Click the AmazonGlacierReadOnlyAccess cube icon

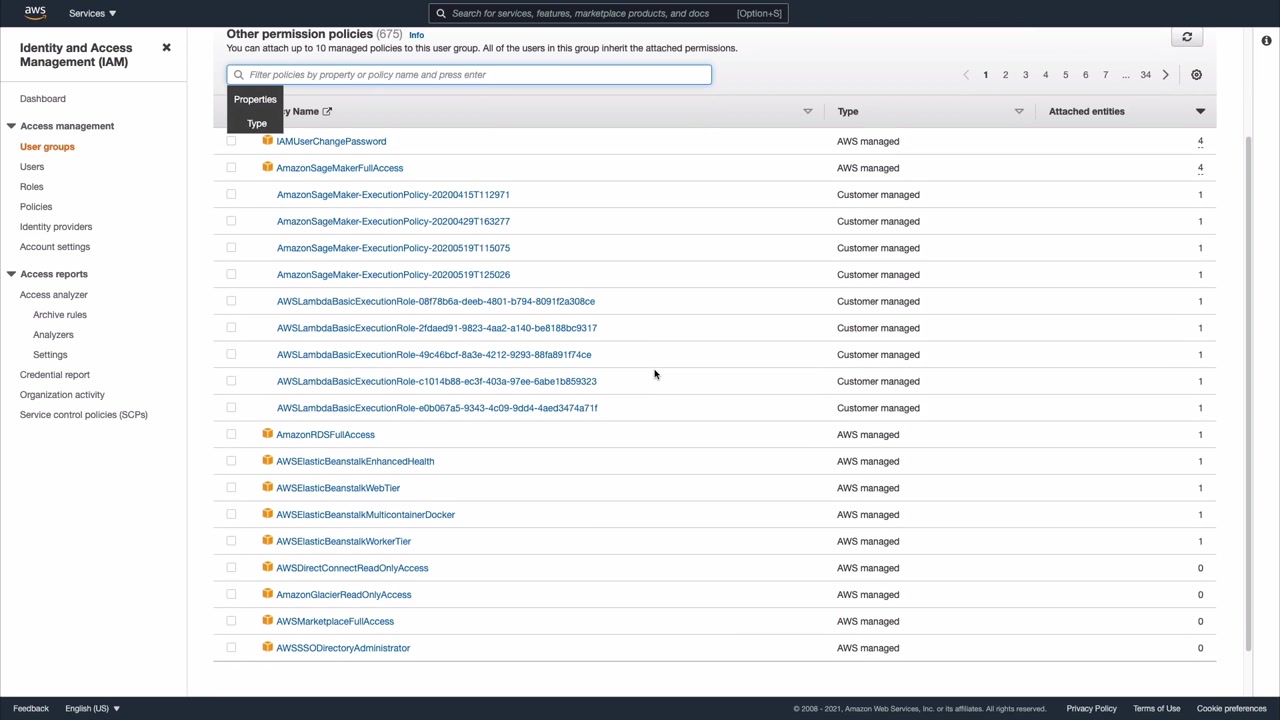267,594
